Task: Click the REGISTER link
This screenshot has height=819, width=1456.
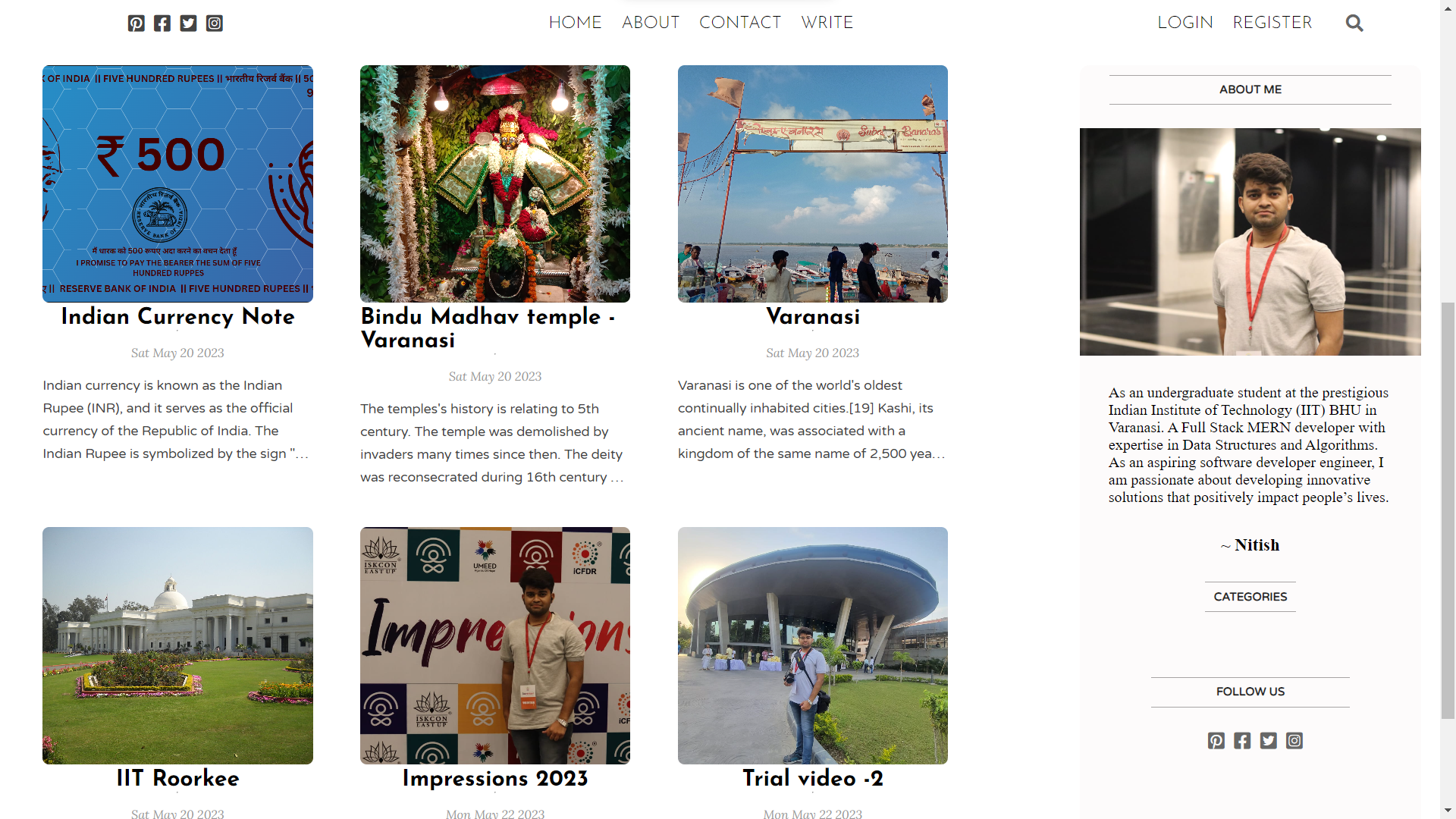Action: coord(1272,23)
